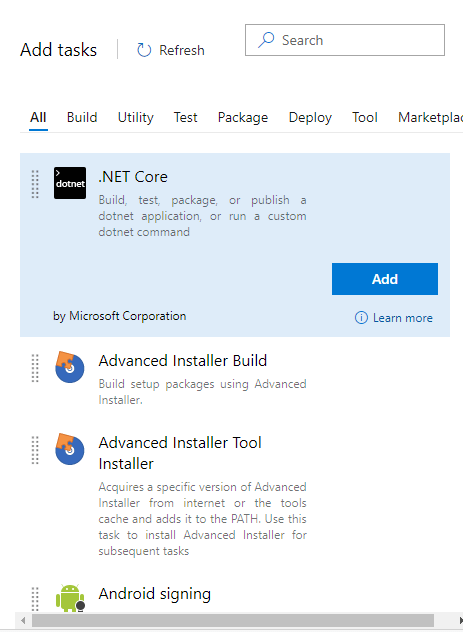Select Advanced Installer Tool Installer title

click(x=180, y=453)
